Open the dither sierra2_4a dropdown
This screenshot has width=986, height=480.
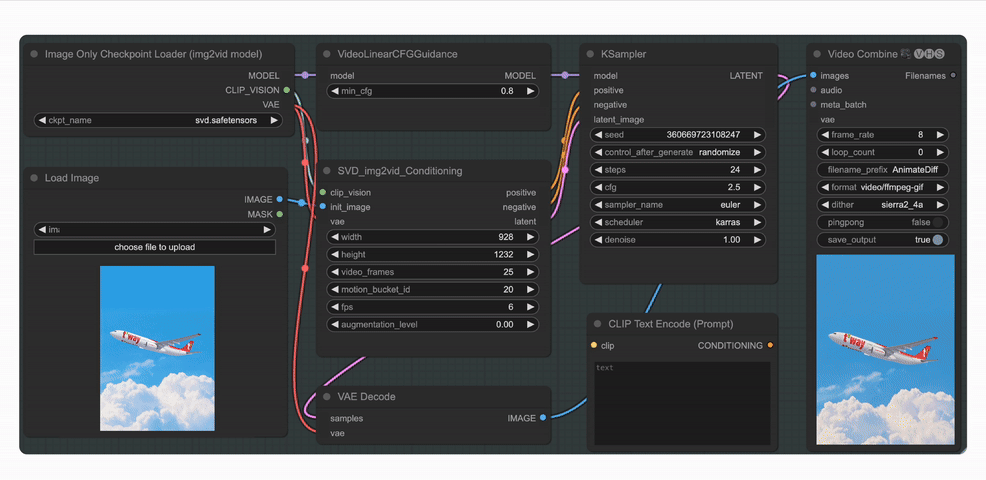click(882, 204)
